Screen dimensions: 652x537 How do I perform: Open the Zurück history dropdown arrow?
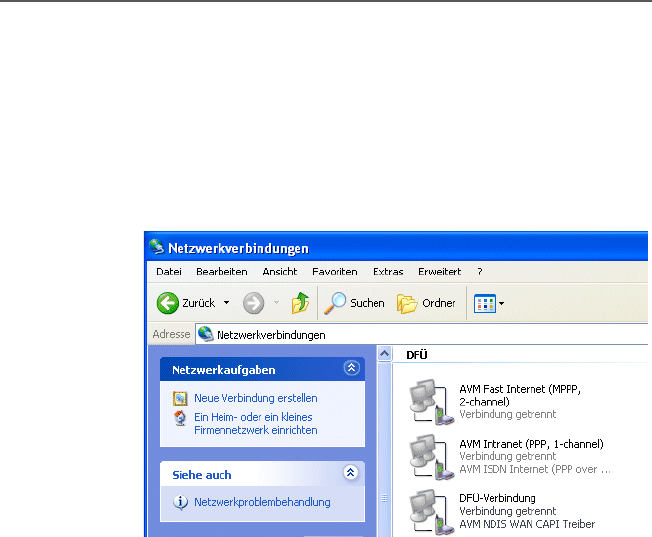click(x=227, y=302)
